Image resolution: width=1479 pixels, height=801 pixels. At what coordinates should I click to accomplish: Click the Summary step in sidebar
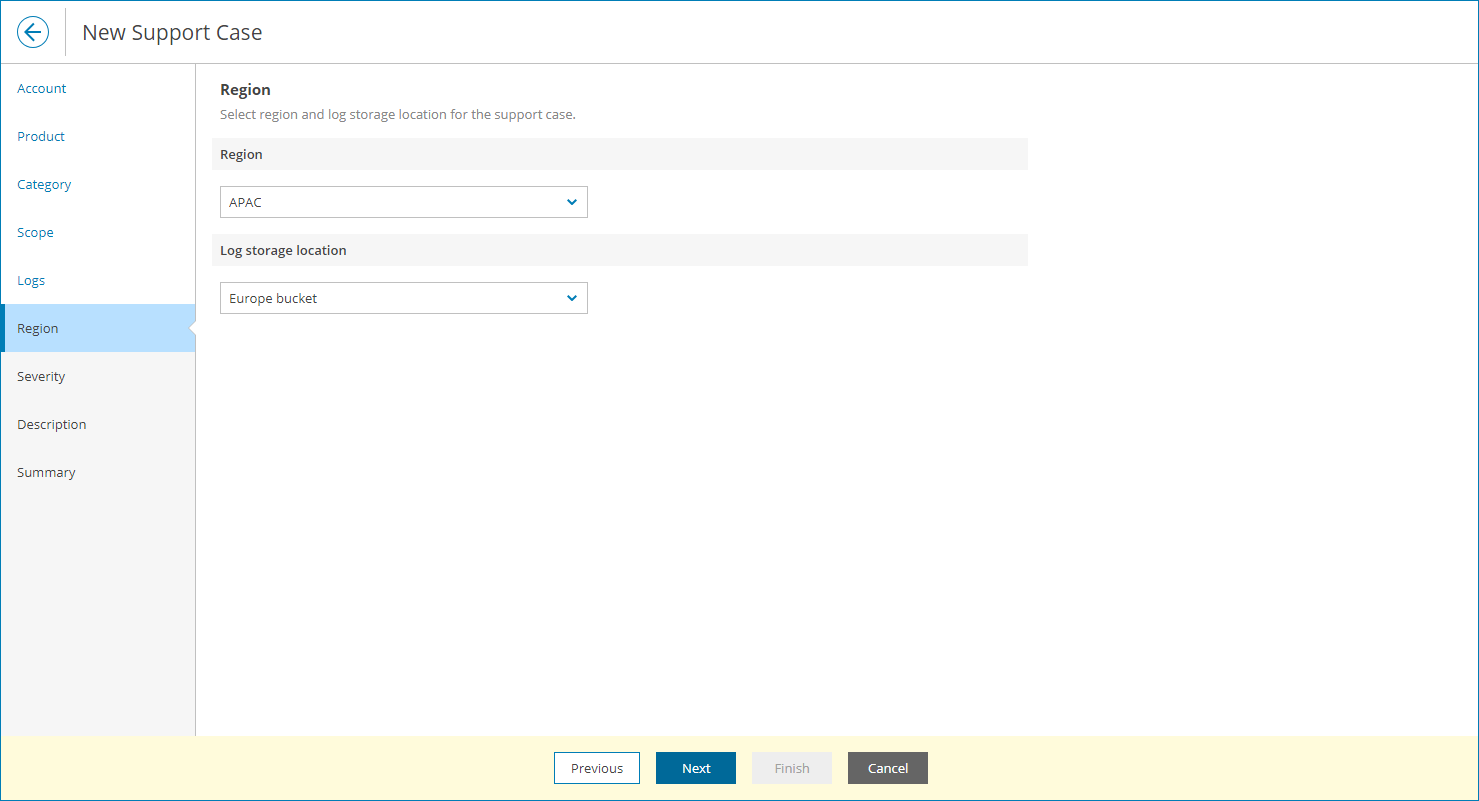(46, 472)
